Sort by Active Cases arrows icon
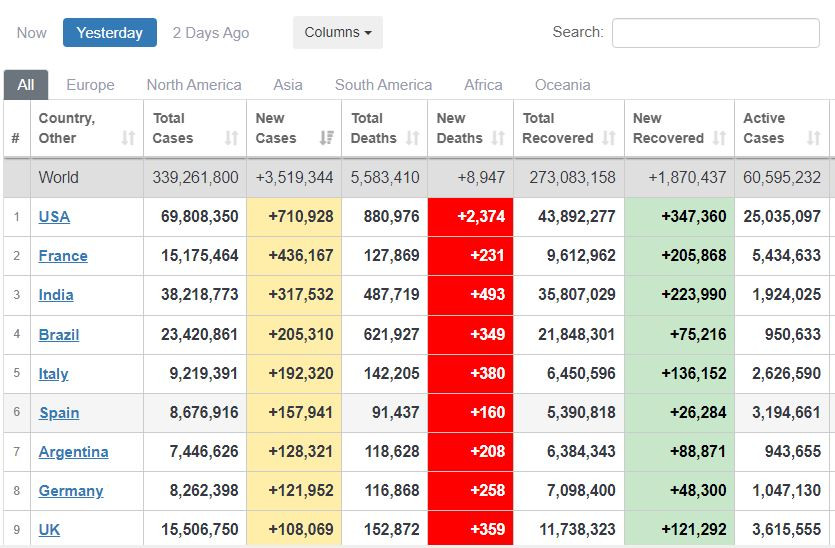Image resolution: width=835 pixels, height=548 pixels. (x=813, y=138)
